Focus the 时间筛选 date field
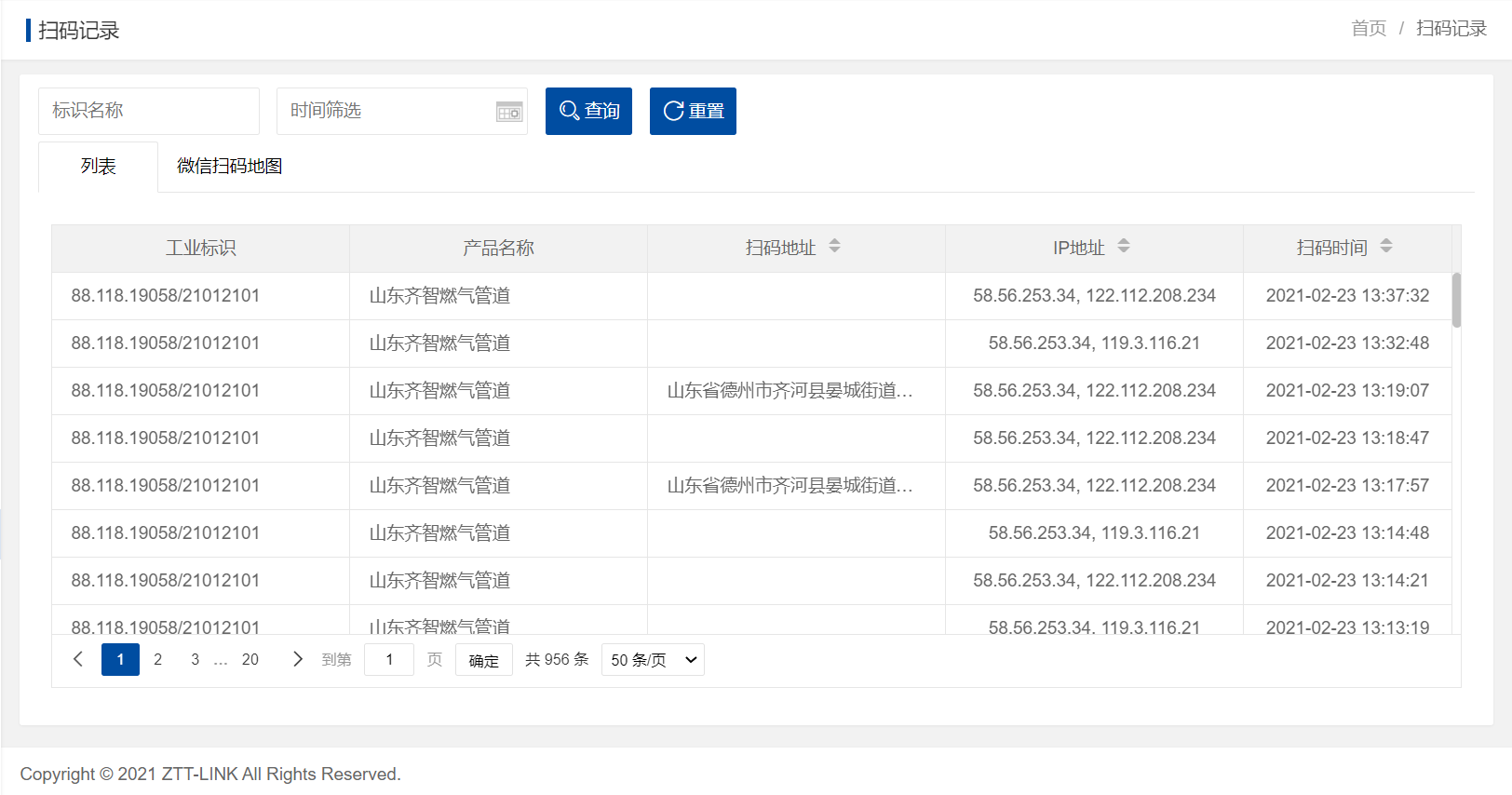Screen dimensions: 1512x795 coord(402,111)
